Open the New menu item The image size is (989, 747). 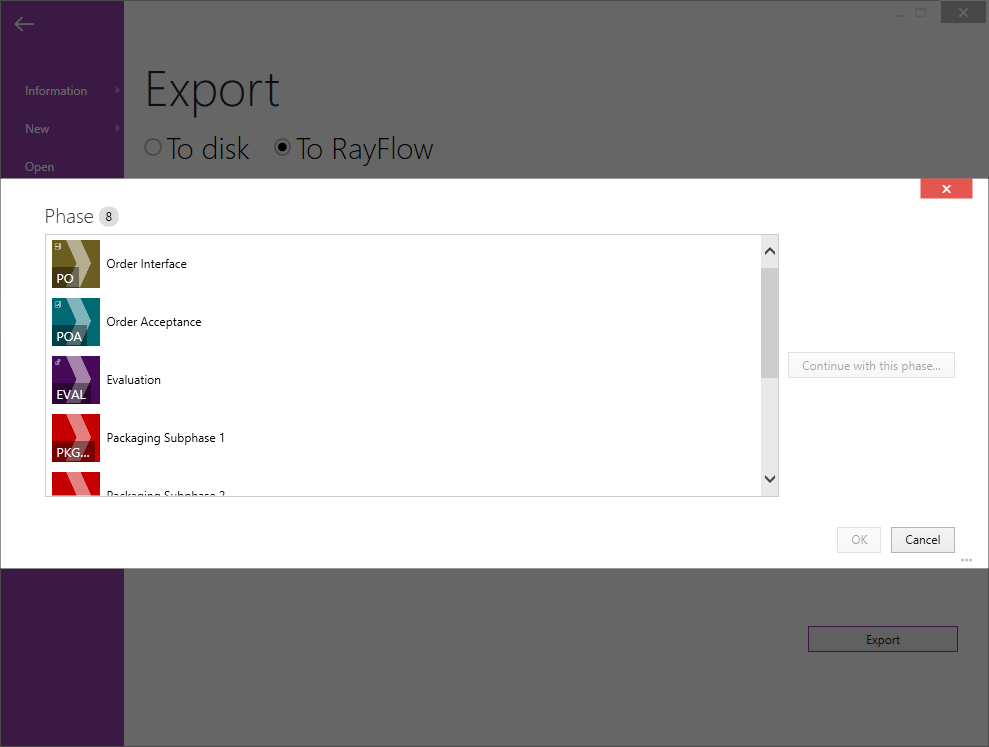37,129
